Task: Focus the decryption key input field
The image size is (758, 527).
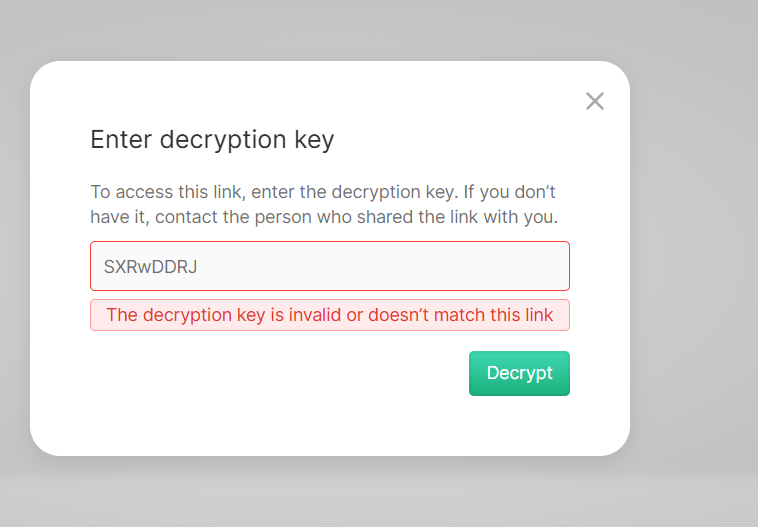Action: tap(330, 266)
